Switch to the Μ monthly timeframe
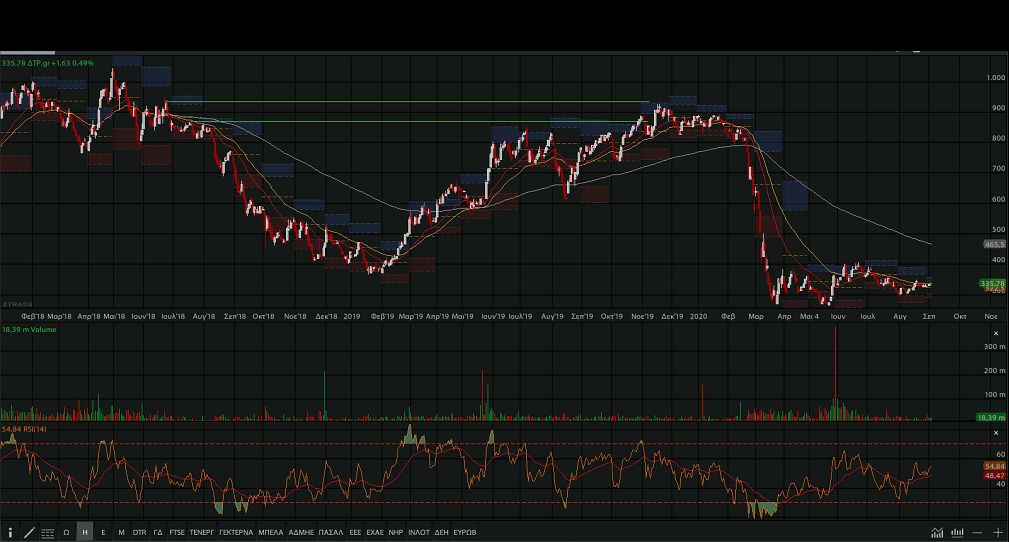1009x542 pixels. [121, 532]
